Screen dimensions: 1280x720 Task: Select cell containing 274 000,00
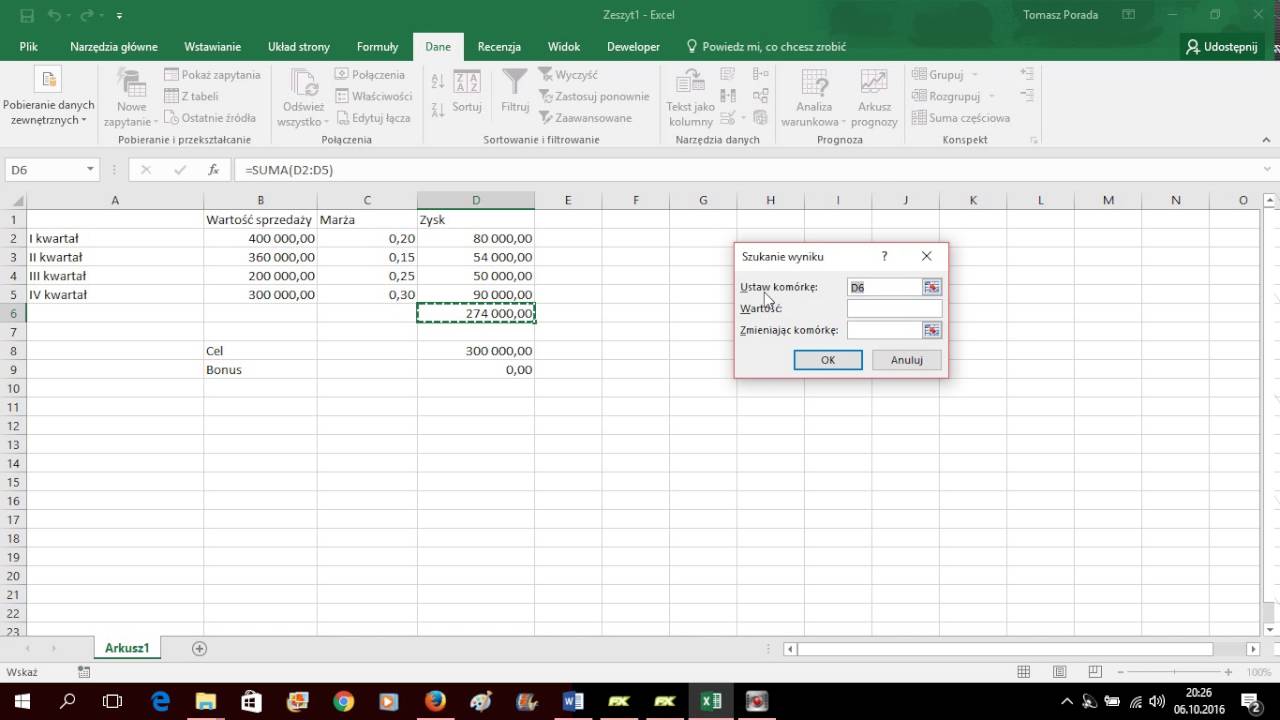click(476, 313)
